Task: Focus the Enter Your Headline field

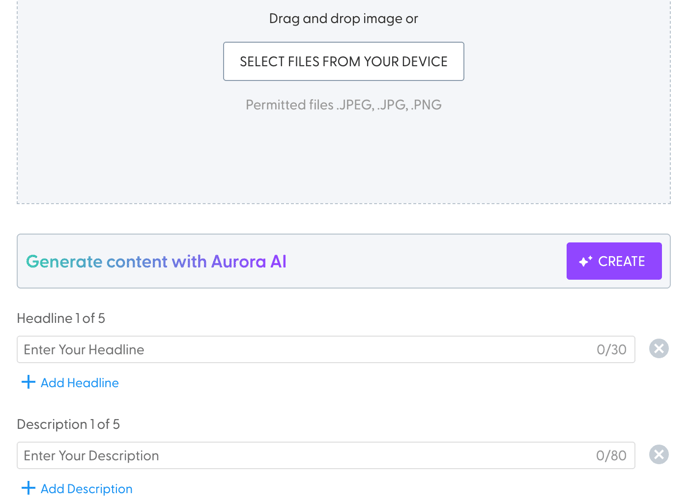Action: [x=300, y=350]
